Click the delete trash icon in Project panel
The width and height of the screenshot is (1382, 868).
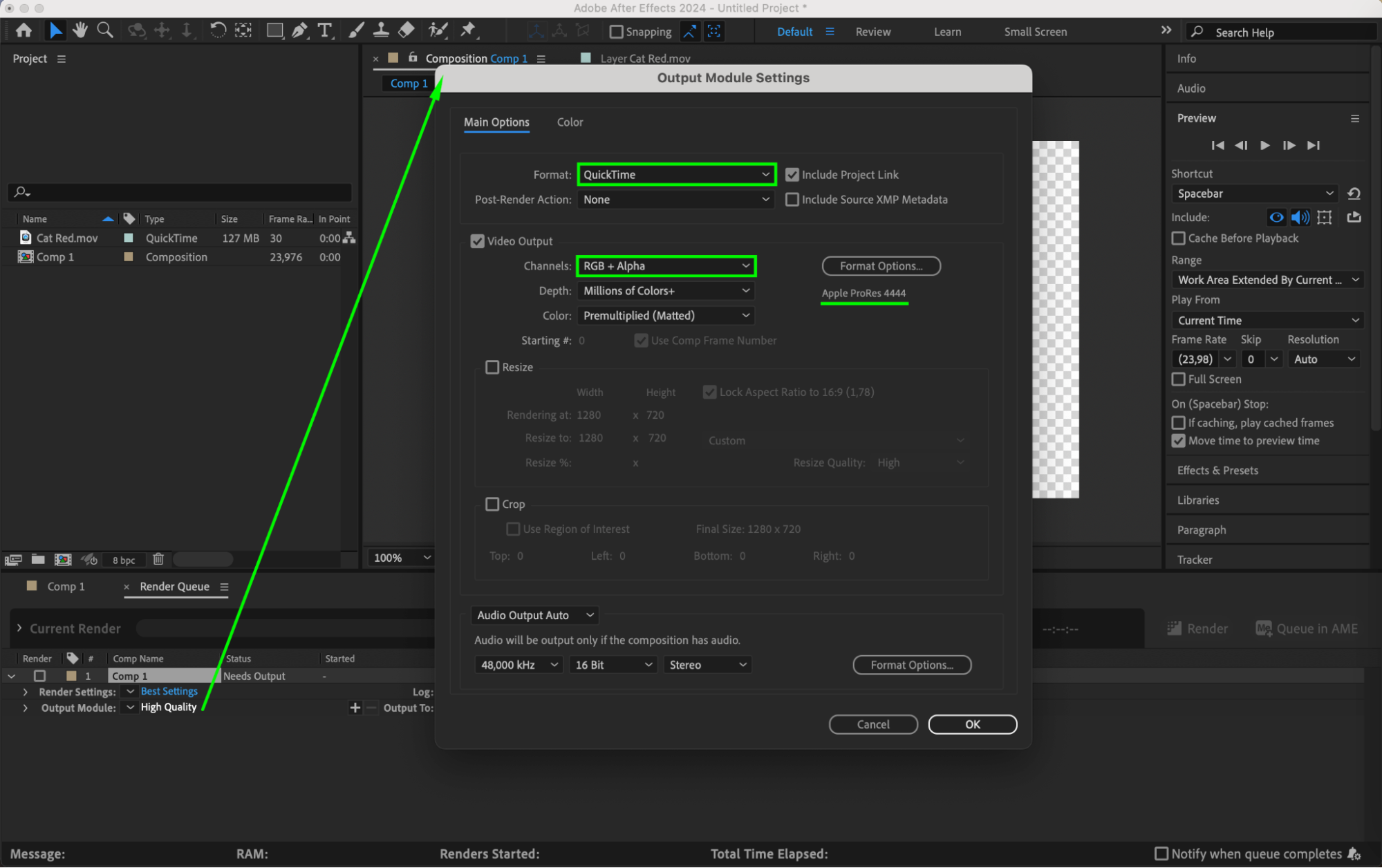[158, 559]
